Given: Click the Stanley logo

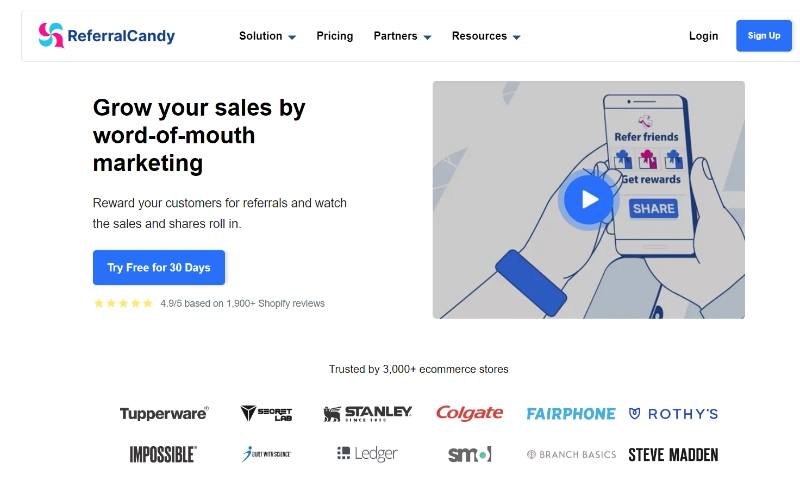Looking at the screenshot, I should pyautogui.click(x=367, y=413).
